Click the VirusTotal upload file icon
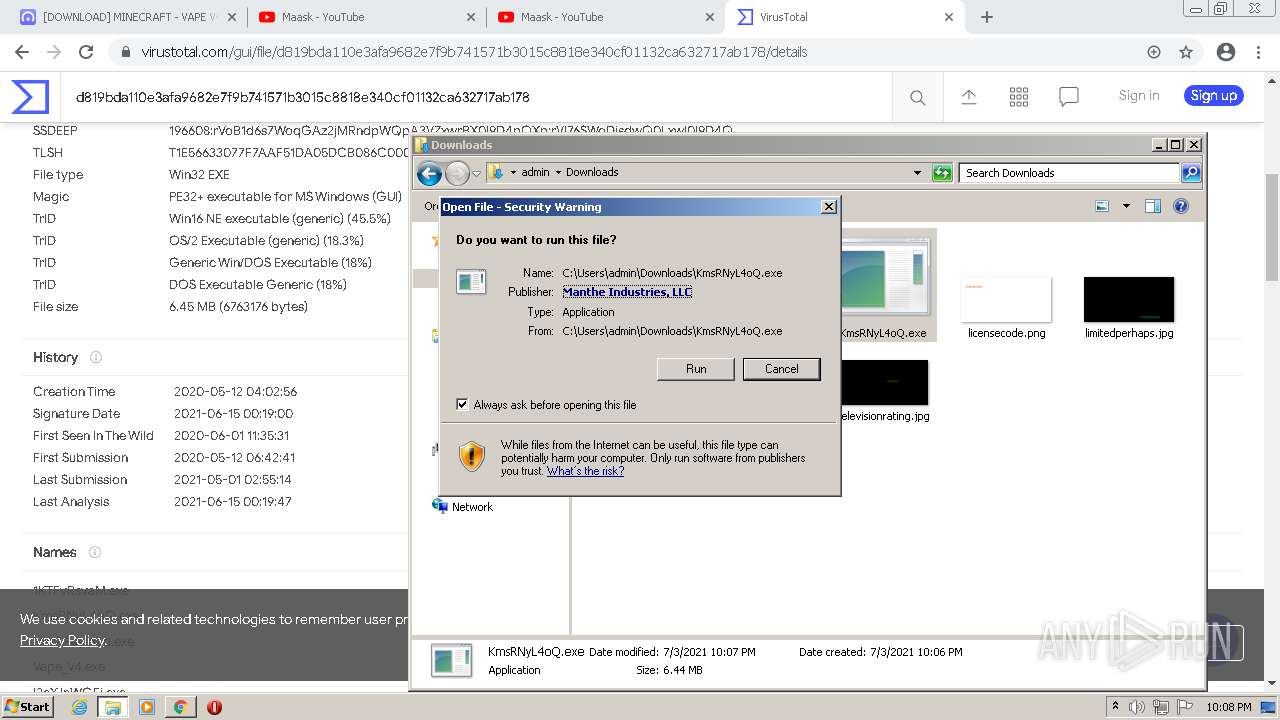Image resolution: width=1280 pixels, height=720 pixels. (x=969, y=96)
